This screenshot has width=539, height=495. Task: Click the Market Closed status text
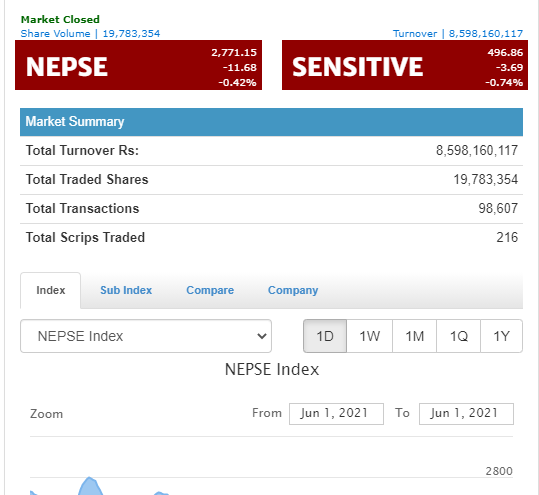pyautogui.click(x=60, y=20)
